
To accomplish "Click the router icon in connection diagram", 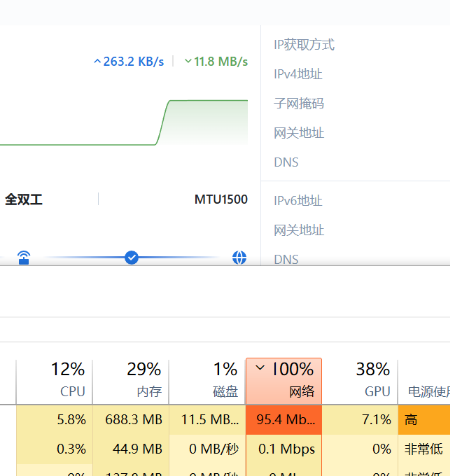I will pyautogui.click(x=24, y=258).
